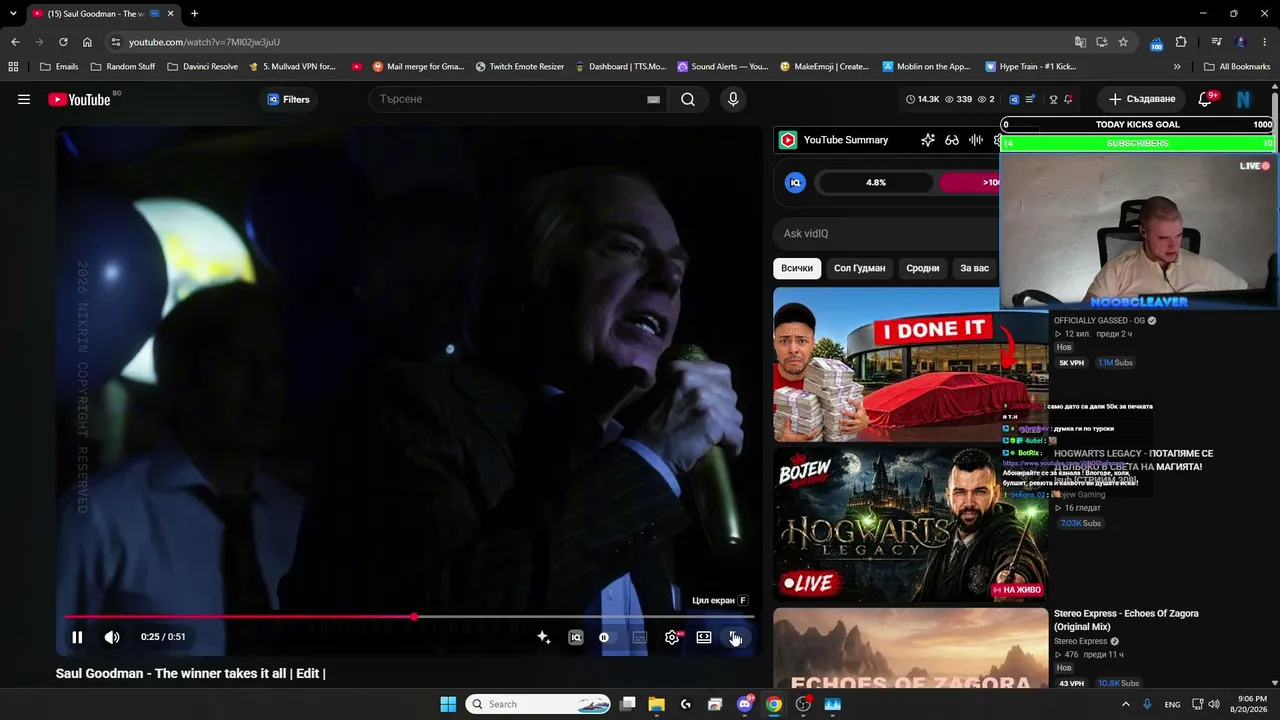Click the vidIQ alert bell in the stats bar
1280x720 pixels.
pos(1068,99)
